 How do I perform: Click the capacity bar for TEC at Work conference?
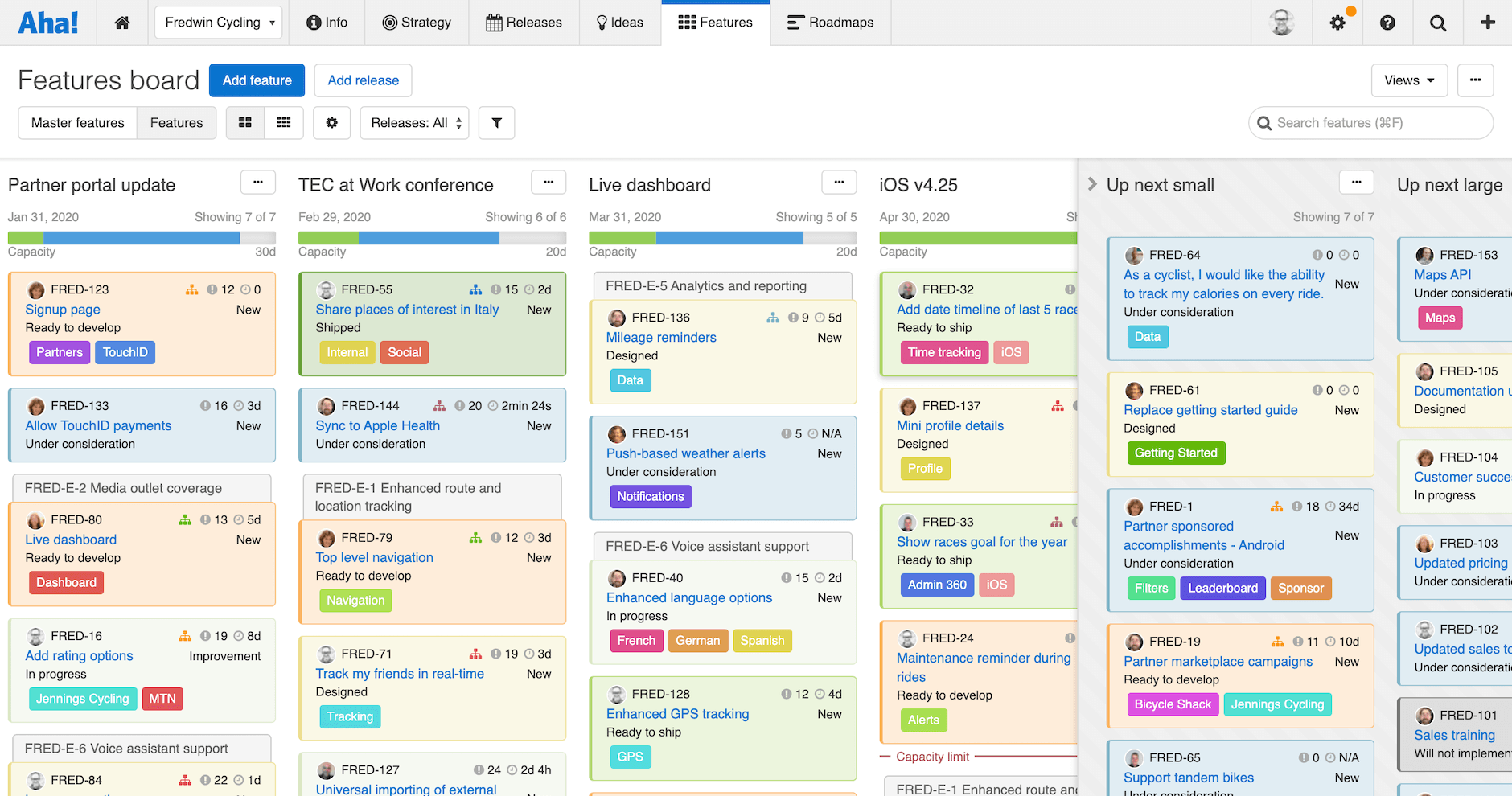click(432, 237)
